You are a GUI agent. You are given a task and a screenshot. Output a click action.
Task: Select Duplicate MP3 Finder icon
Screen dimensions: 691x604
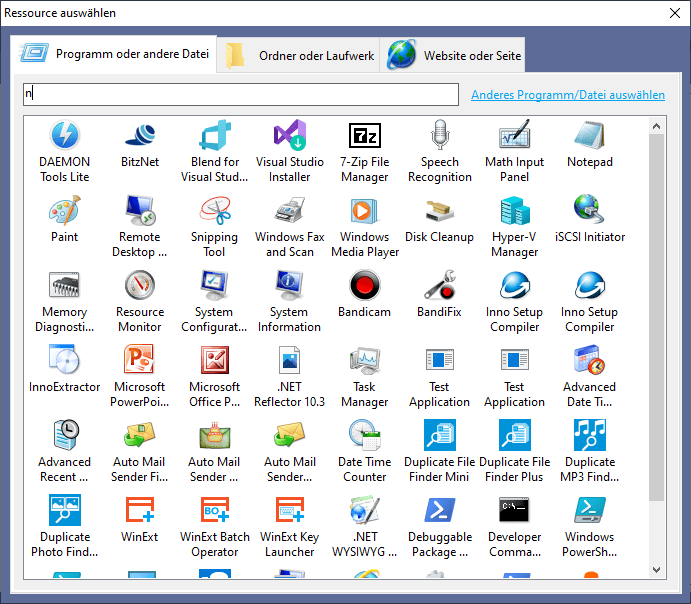coord(589,434)
